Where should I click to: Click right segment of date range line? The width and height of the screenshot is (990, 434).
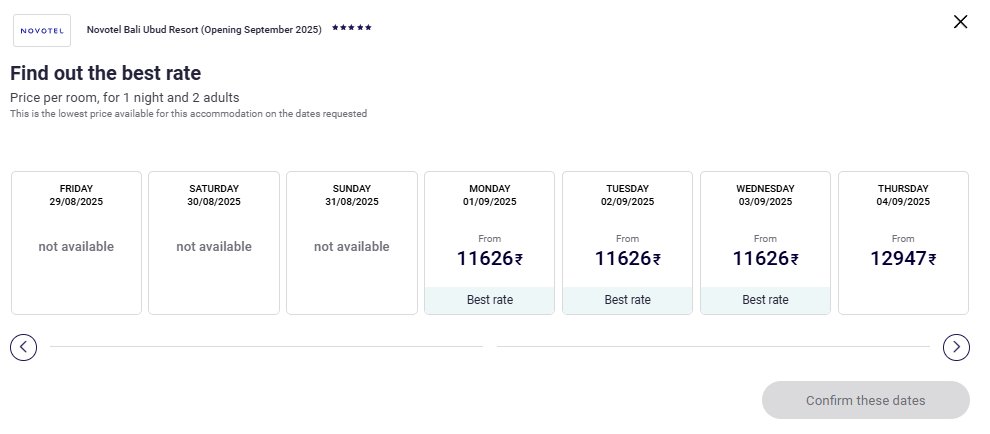713,346
